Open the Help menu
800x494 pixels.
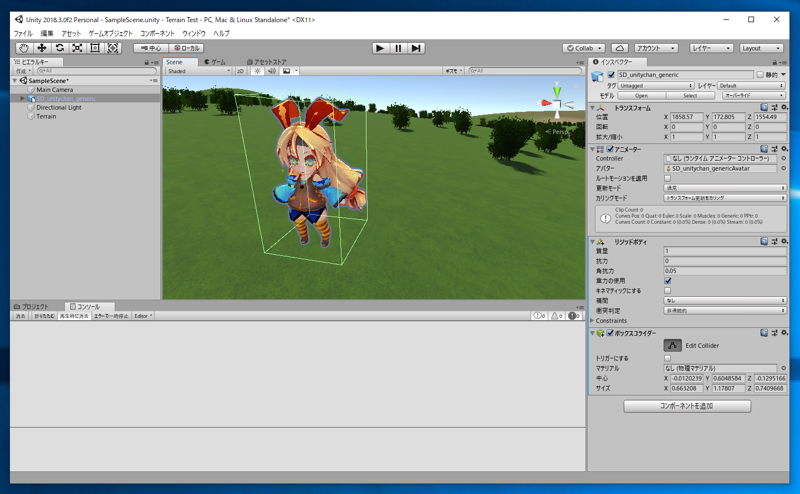[221, 33]
